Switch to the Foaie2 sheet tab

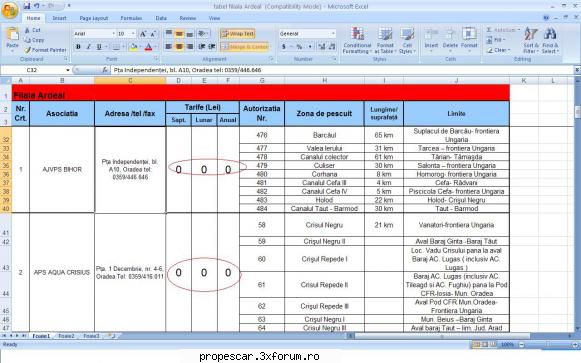tap(66, 336)
